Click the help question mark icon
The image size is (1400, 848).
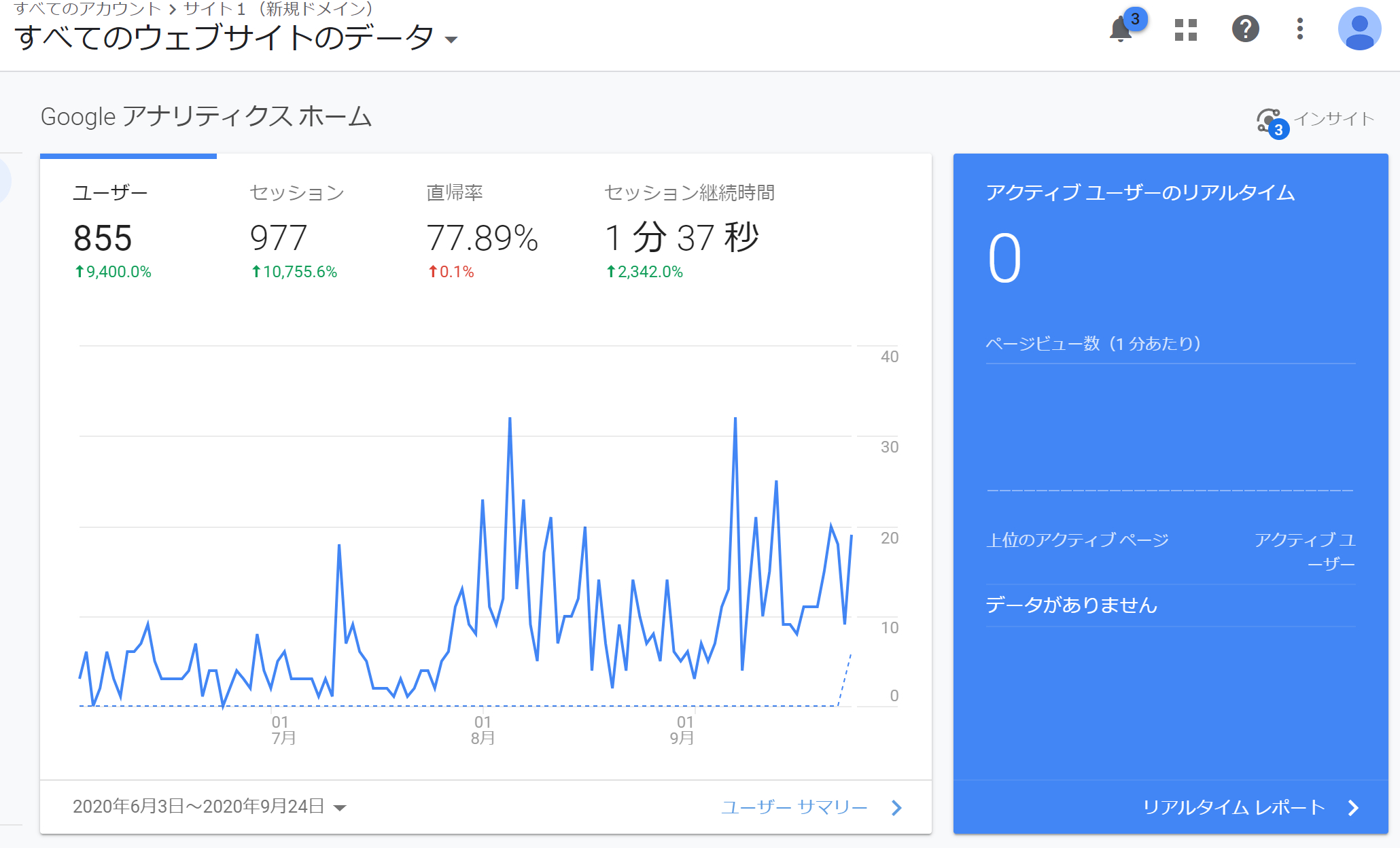tap(1246, 29)
